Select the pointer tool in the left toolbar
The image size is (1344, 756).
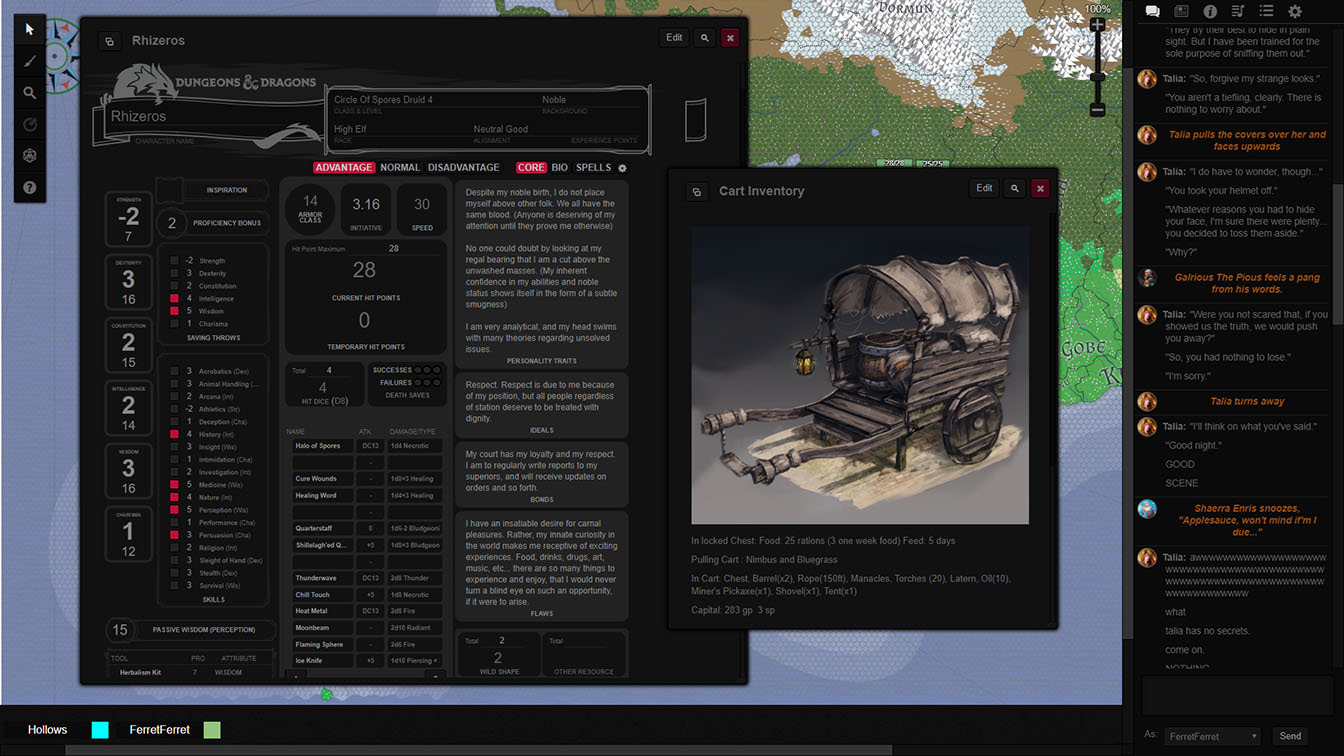click(29, 28)
